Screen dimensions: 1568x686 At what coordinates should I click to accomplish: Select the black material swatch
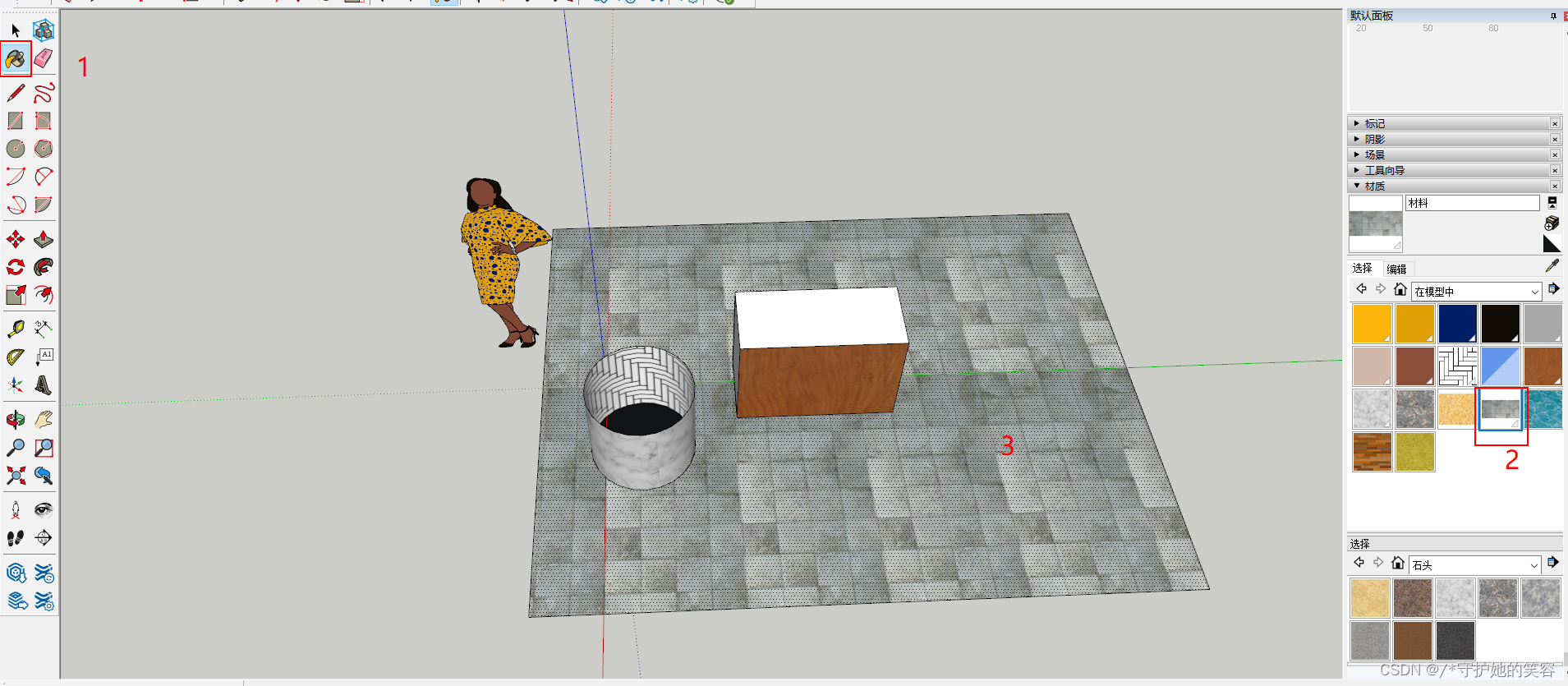point(1501,324)
